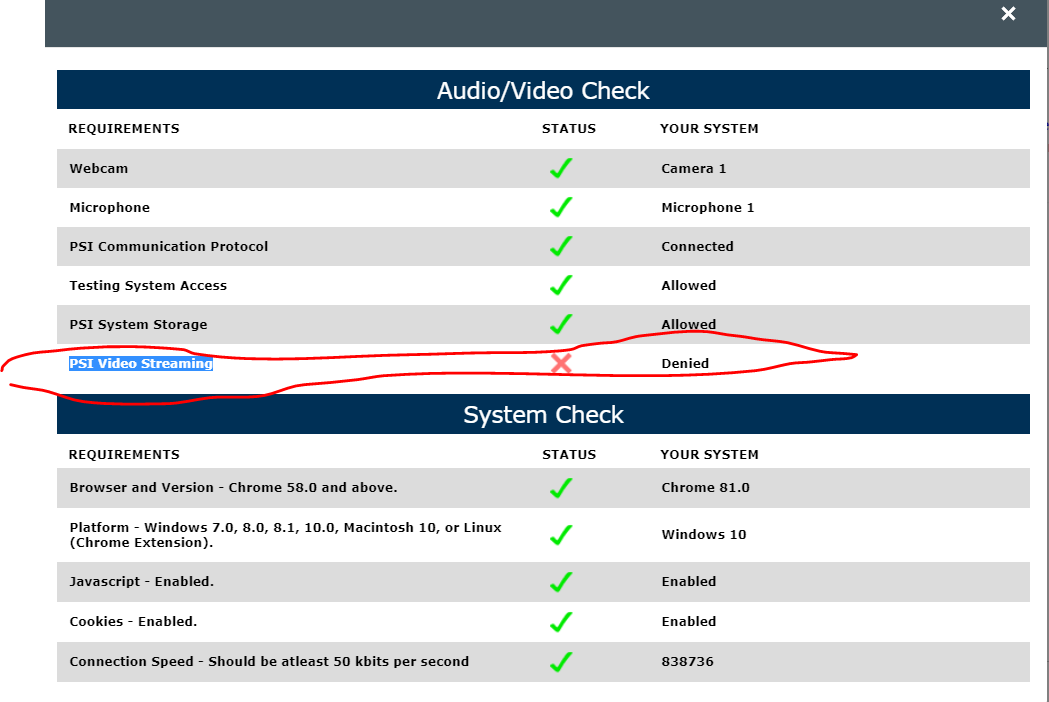
Task: Click the Connection Speed requirement text
Action: point(269,662)
